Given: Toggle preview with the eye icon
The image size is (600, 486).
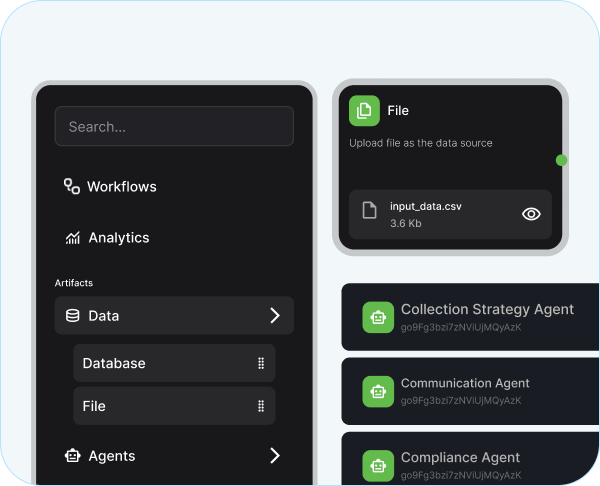Looking at the screenshot, I should (x=531, y=214).
